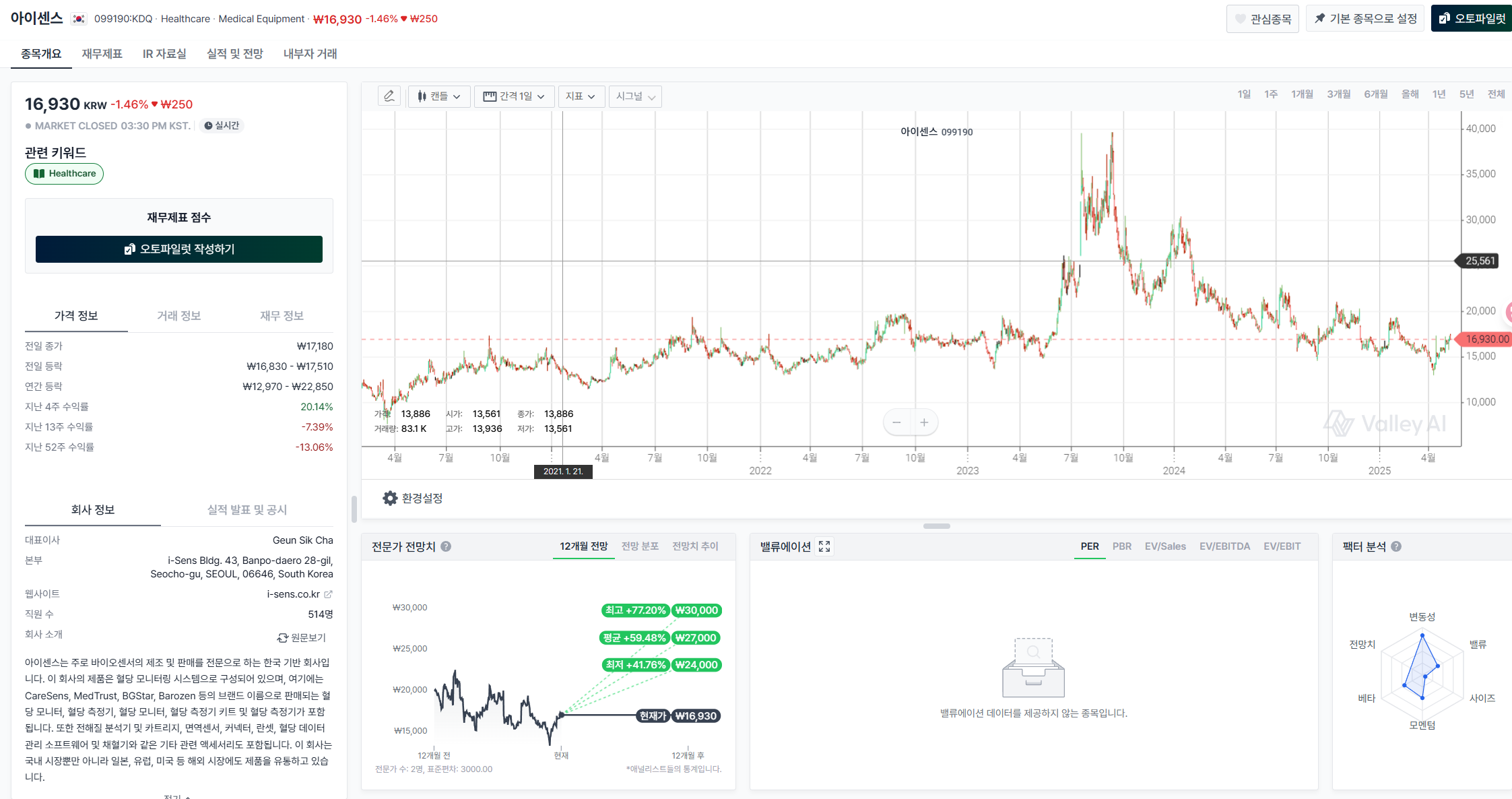Click the factor analysis help icon
Screen dimensions: 1512x799
[1396, 546]
